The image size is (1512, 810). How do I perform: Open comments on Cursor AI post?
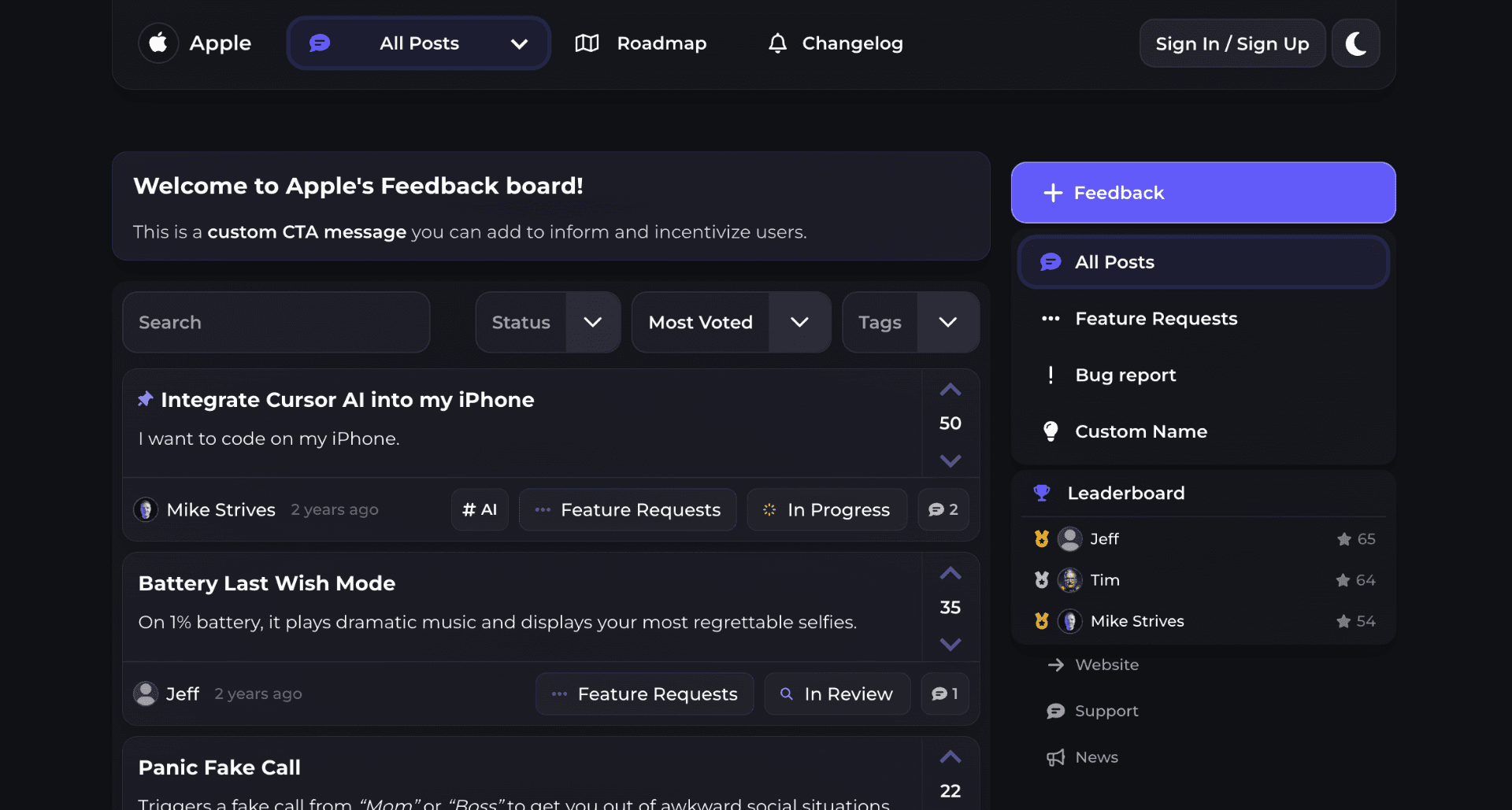[x=943, y=510]
